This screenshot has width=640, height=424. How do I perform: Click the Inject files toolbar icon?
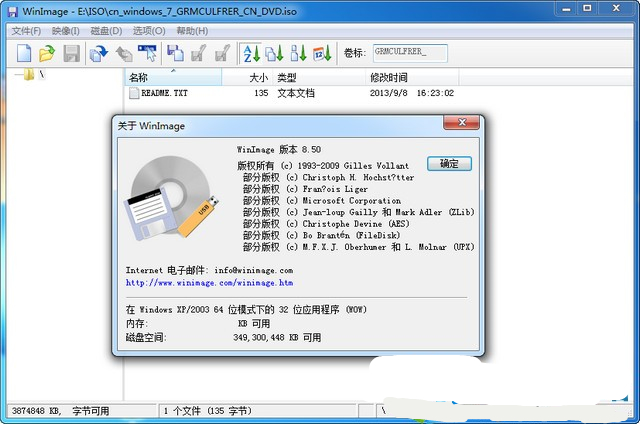click(x=176, y=53)
